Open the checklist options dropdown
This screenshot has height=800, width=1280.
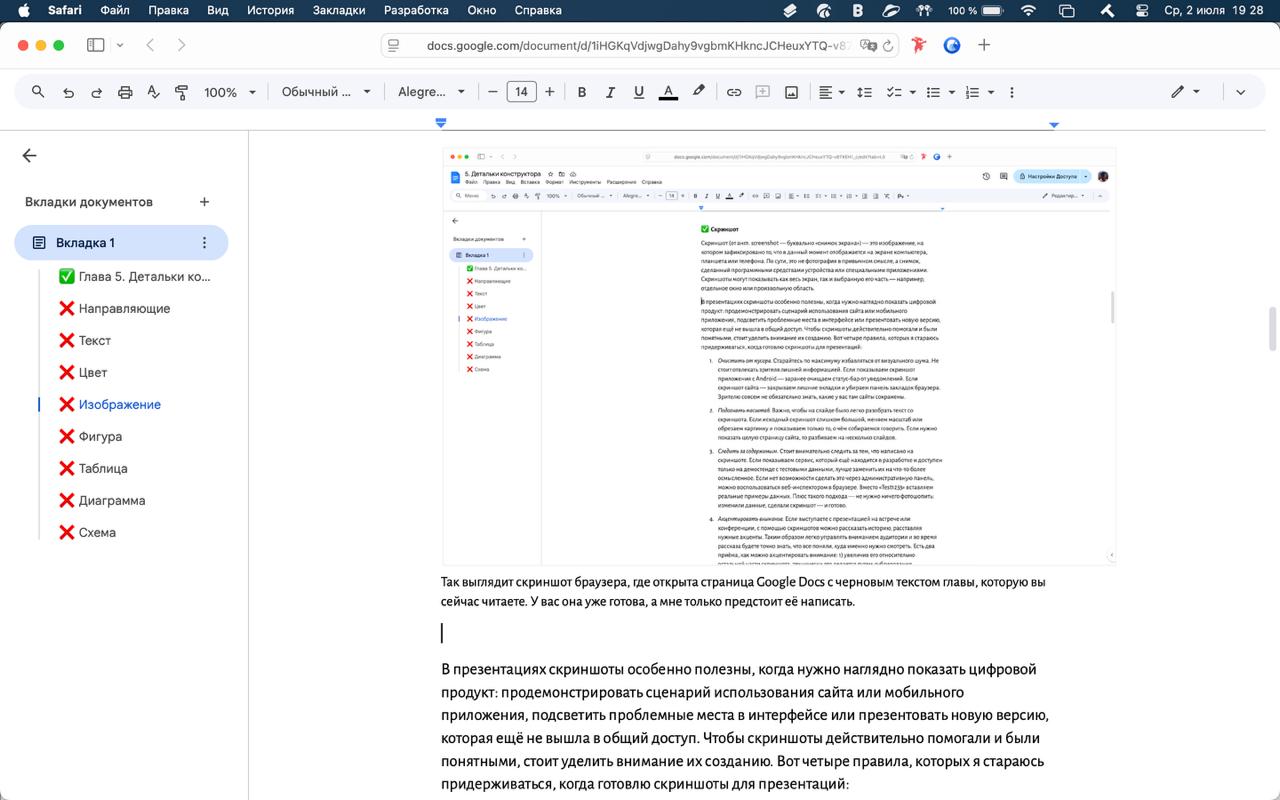click(x=901, y=92)
